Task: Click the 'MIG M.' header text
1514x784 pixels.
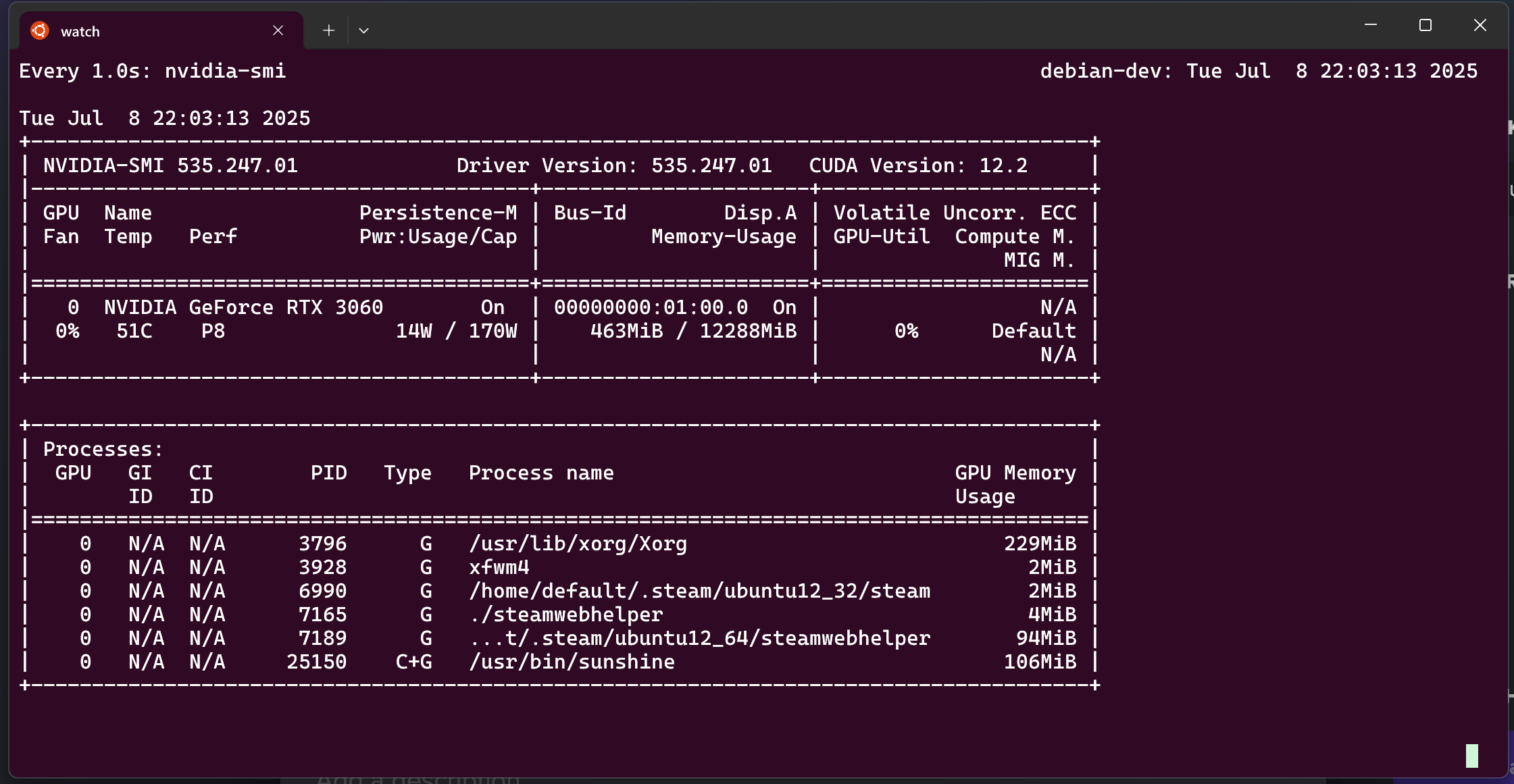Action: 1039,260
